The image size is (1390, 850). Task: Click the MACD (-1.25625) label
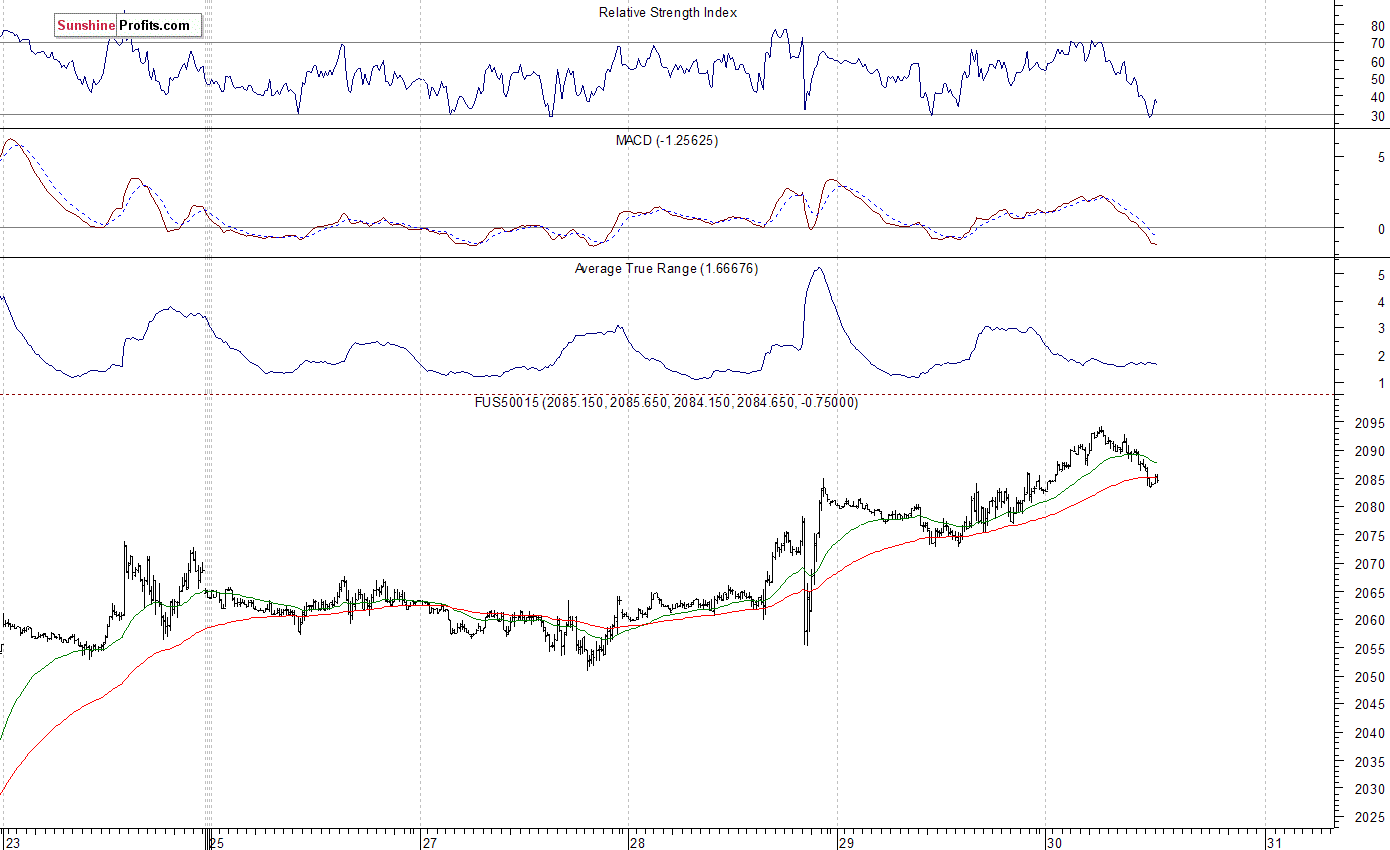coord(666,141)
